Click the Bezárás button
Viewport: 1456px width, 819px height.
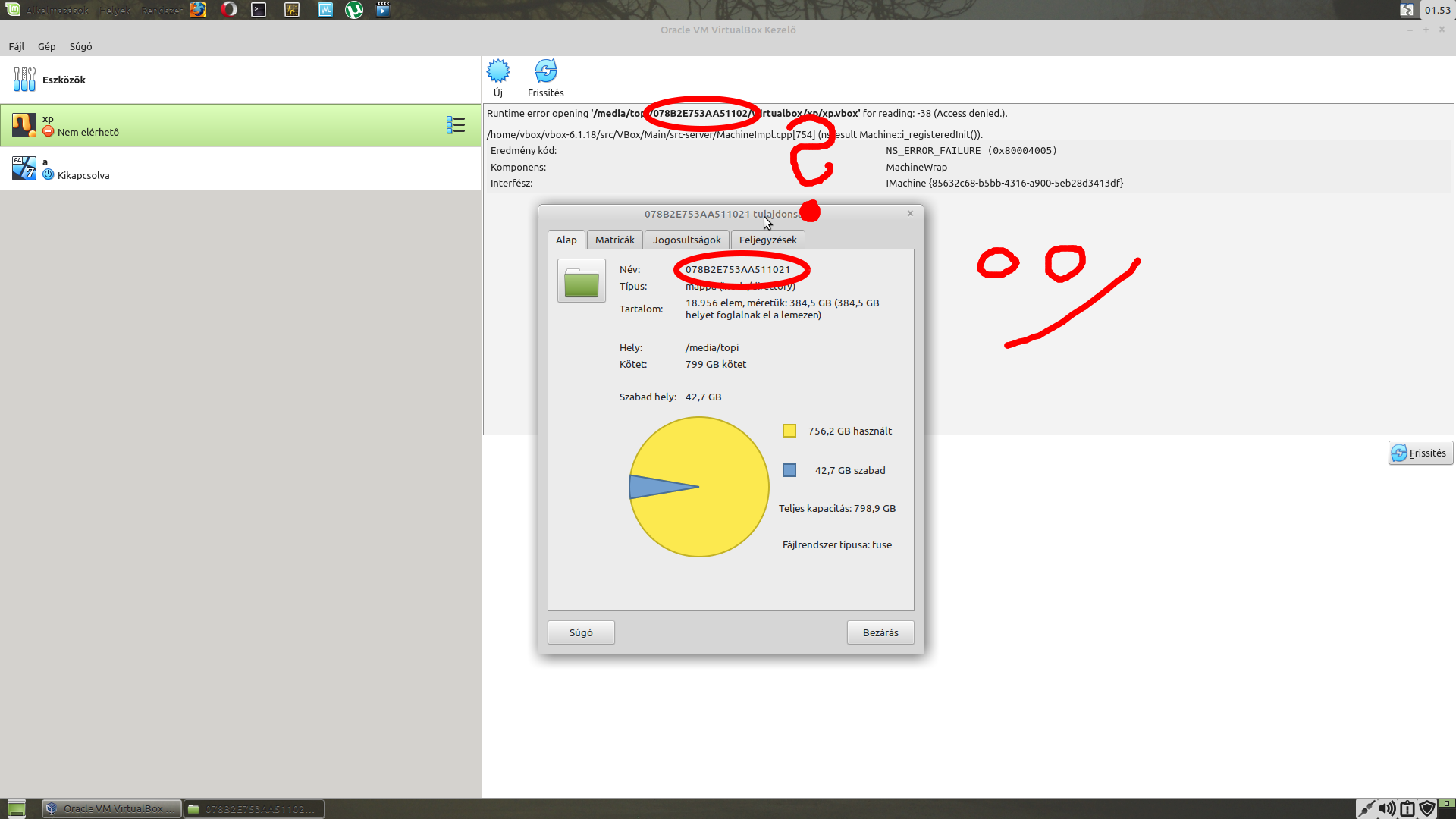[x=880, y=632]
